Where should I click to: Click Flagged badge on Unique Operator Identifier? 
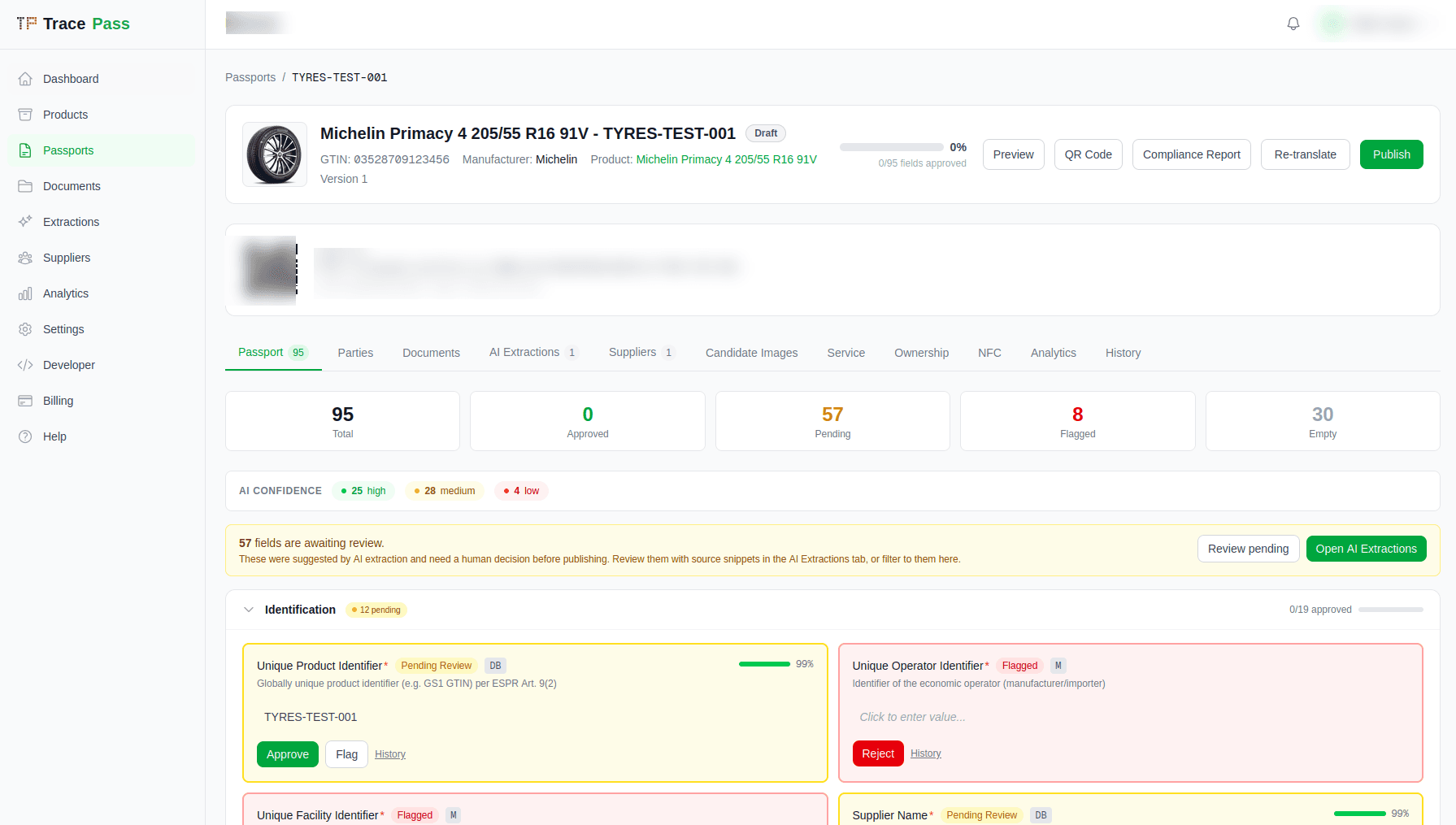click(1020, 666)
